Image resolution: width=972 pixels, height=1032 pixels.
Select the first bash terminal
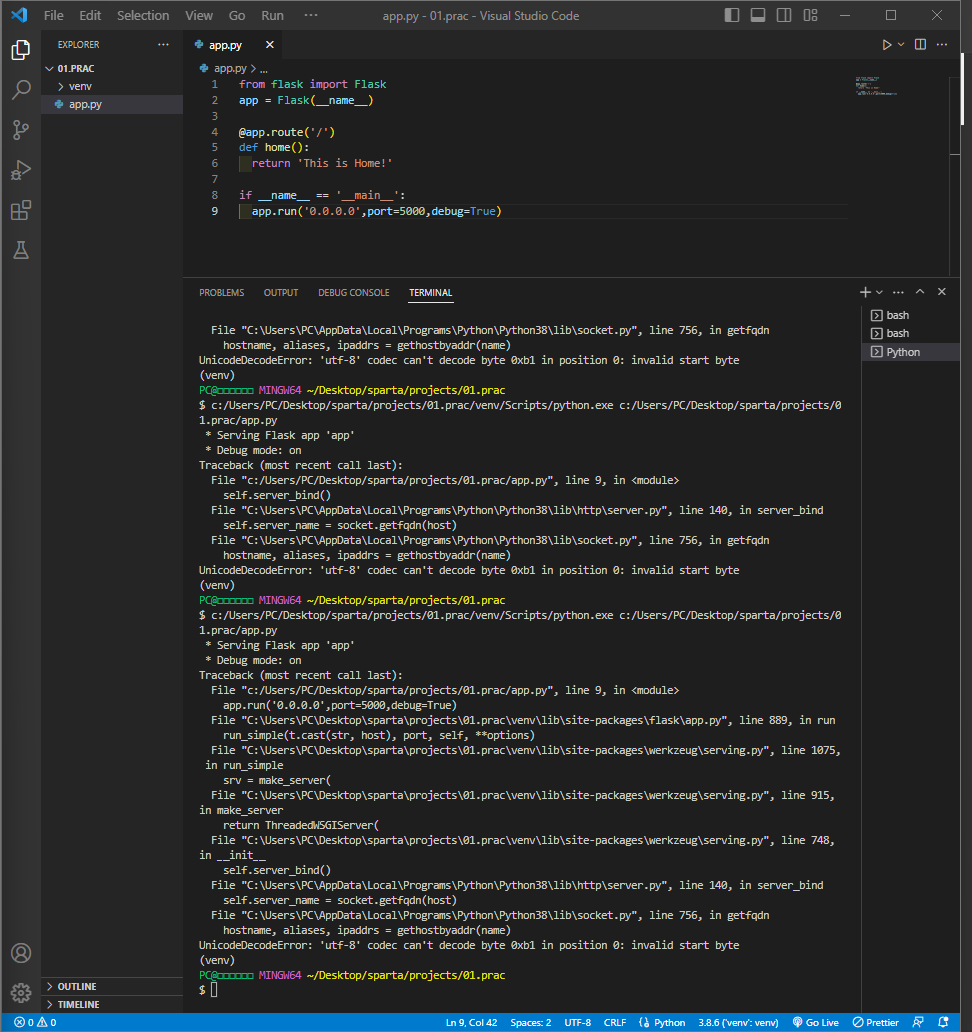tap(910, 315)
